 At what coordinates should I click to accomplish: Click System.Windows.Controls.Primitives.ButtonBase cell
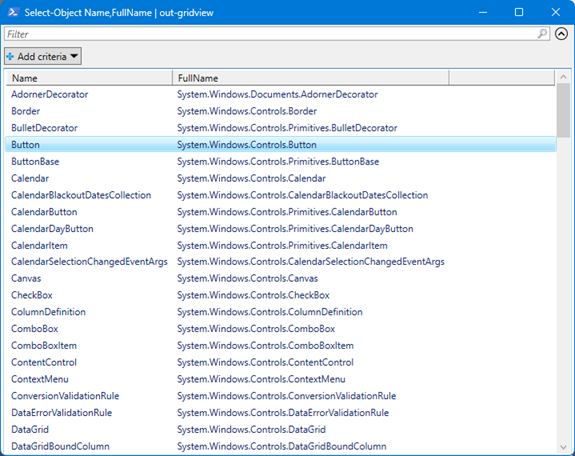point(278,161)
